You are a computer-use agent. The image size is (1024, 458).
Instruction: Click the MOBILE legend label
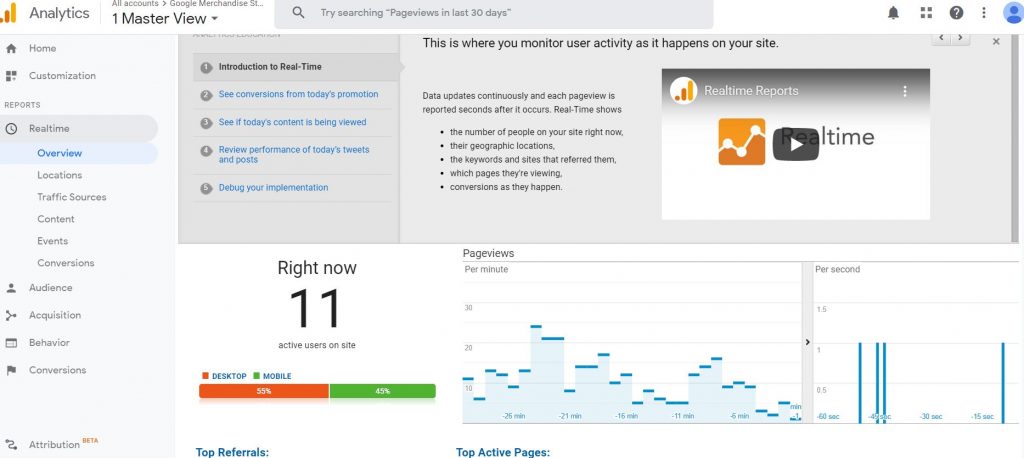[x=277, y=376]
